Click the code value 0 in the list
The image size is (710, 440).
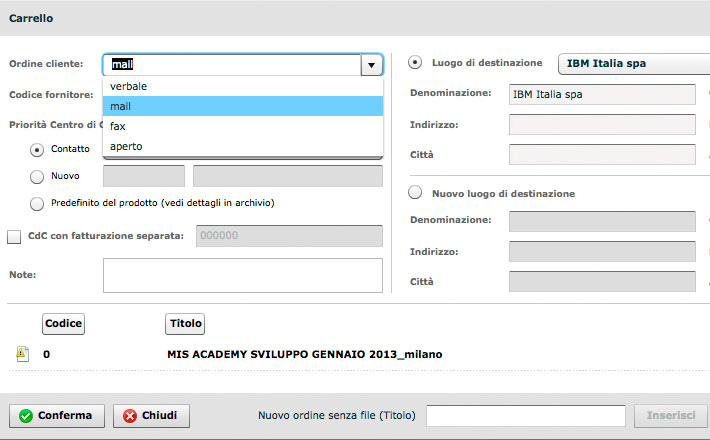pyautogui.click(x=47, y=354)
